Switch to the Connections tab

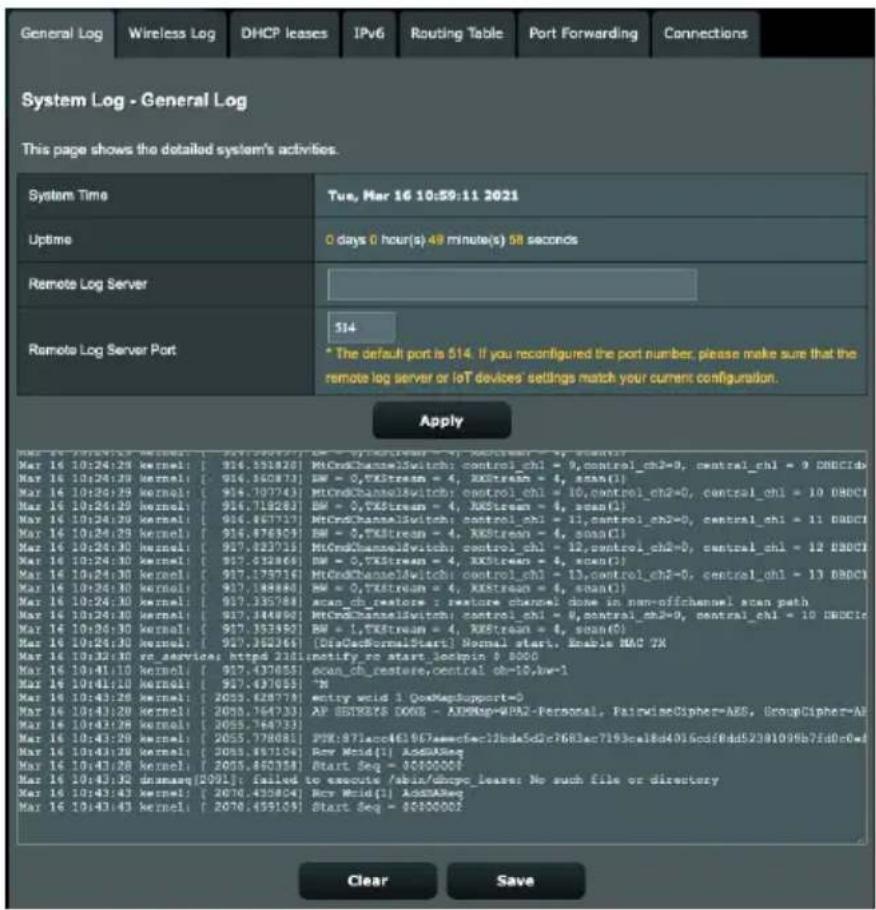coord(705,34)
